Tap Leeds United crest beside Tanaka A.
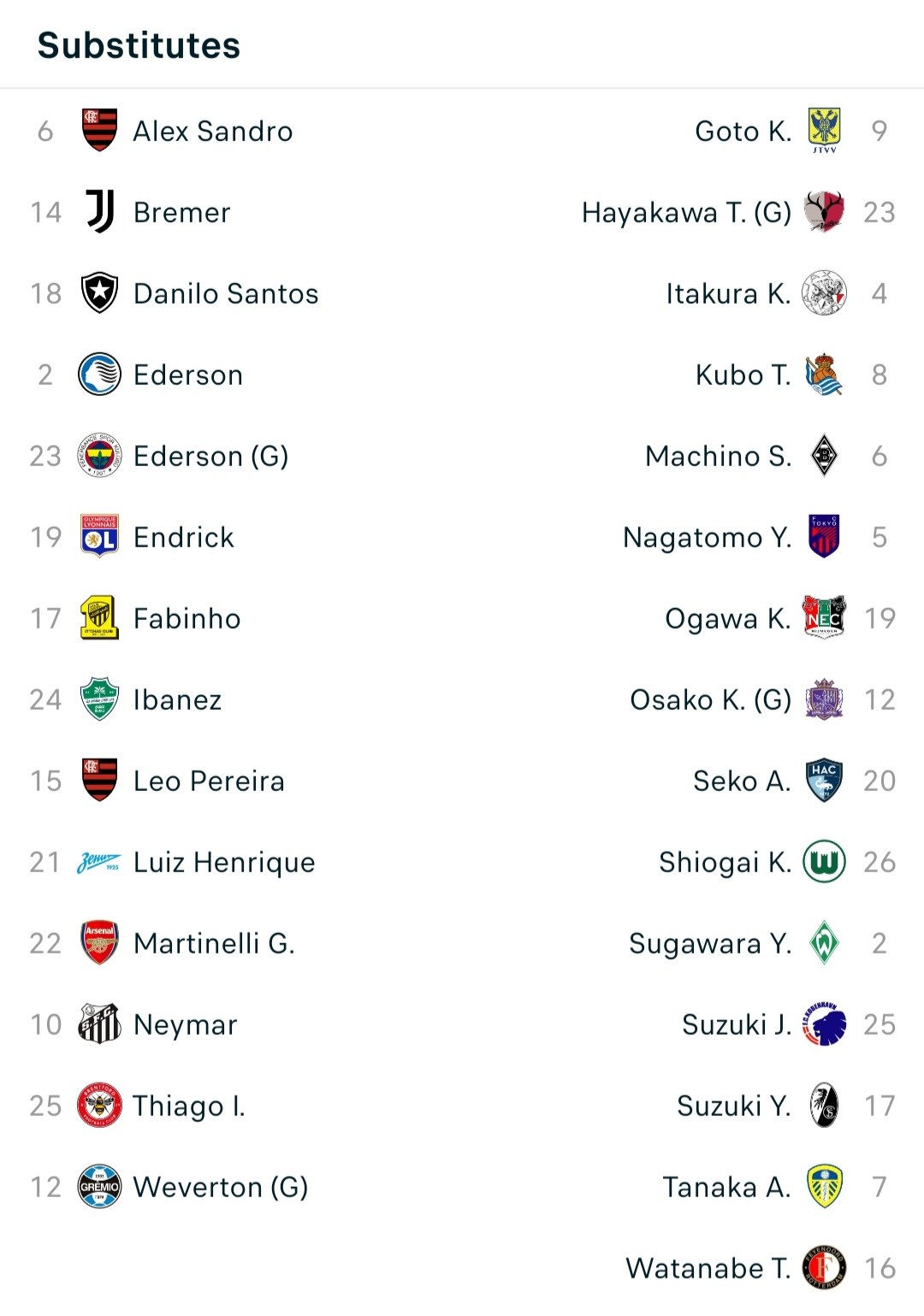The width and height of the screenshot is (924, 1316). click(825, 1186)
